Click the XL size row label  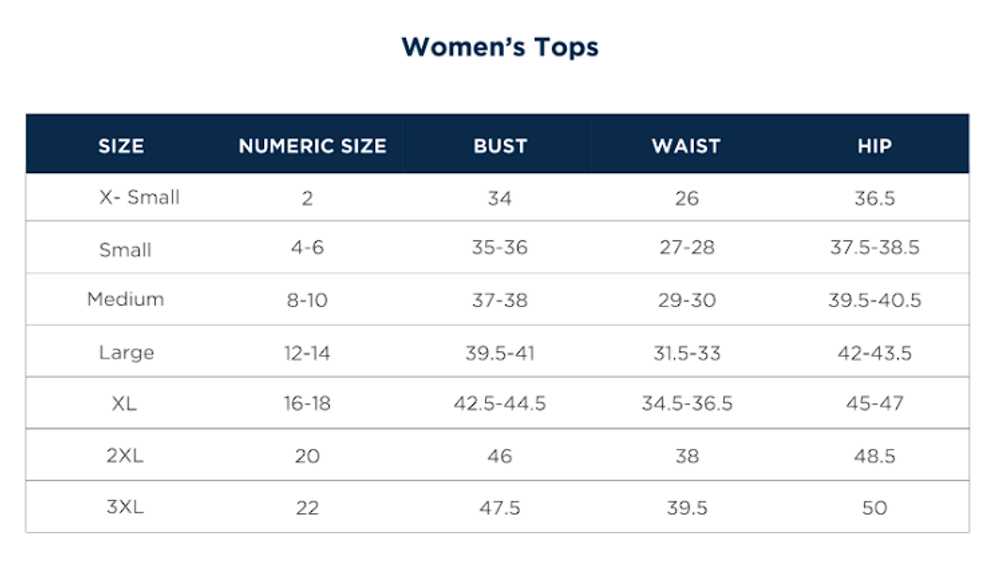point(125,404)
